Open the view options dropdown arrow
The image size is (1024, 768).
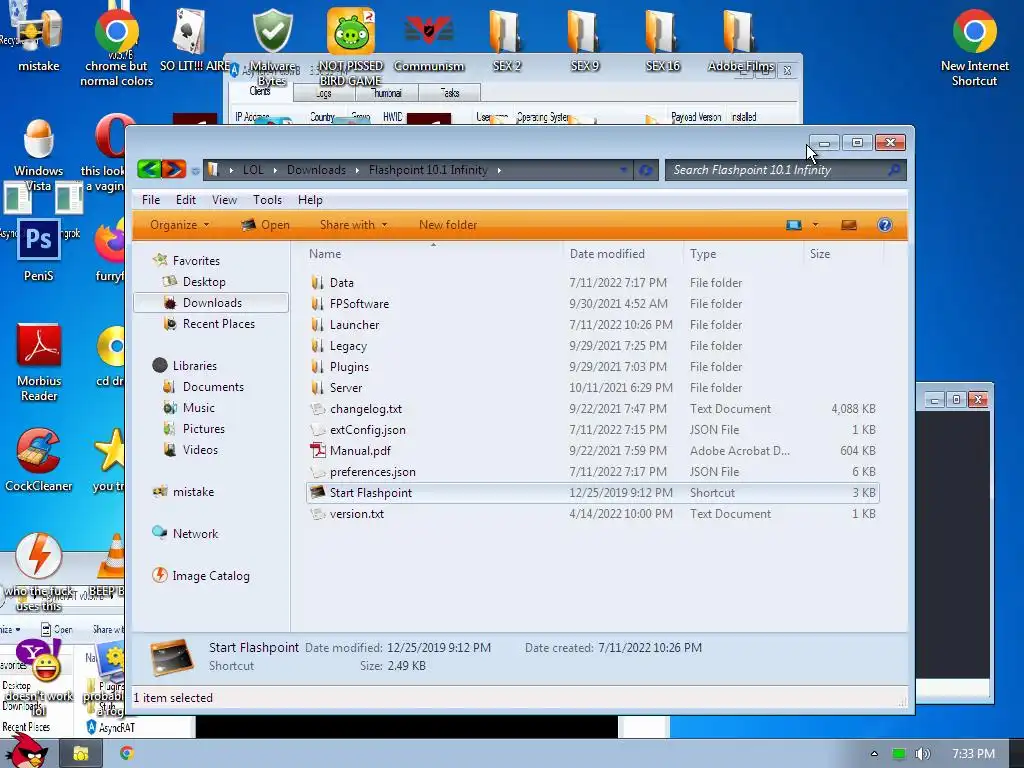click(x=815, y=225)
